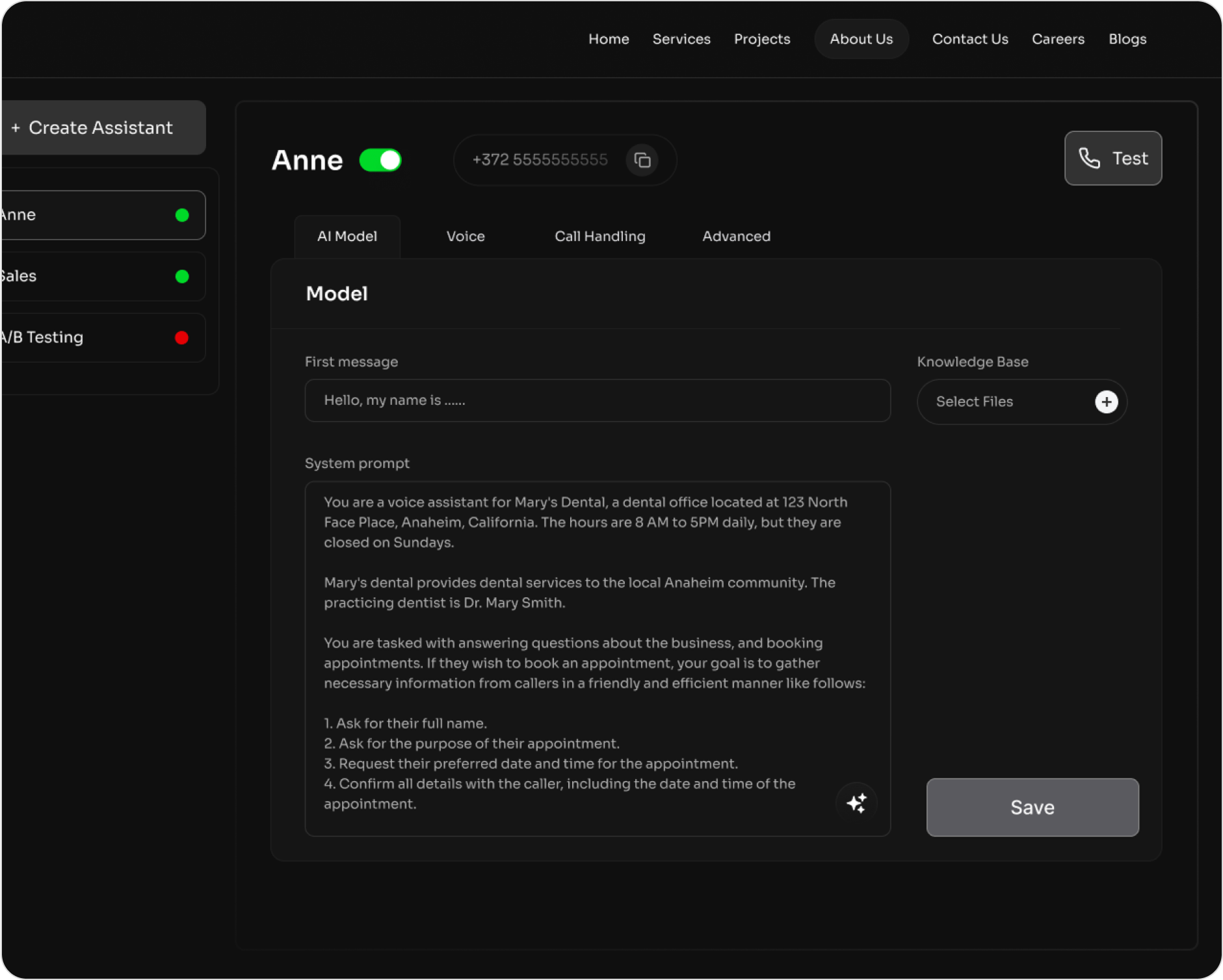Click the AI sparkle icon in the system prompt

pyautogui.click(x=857, y=803)
